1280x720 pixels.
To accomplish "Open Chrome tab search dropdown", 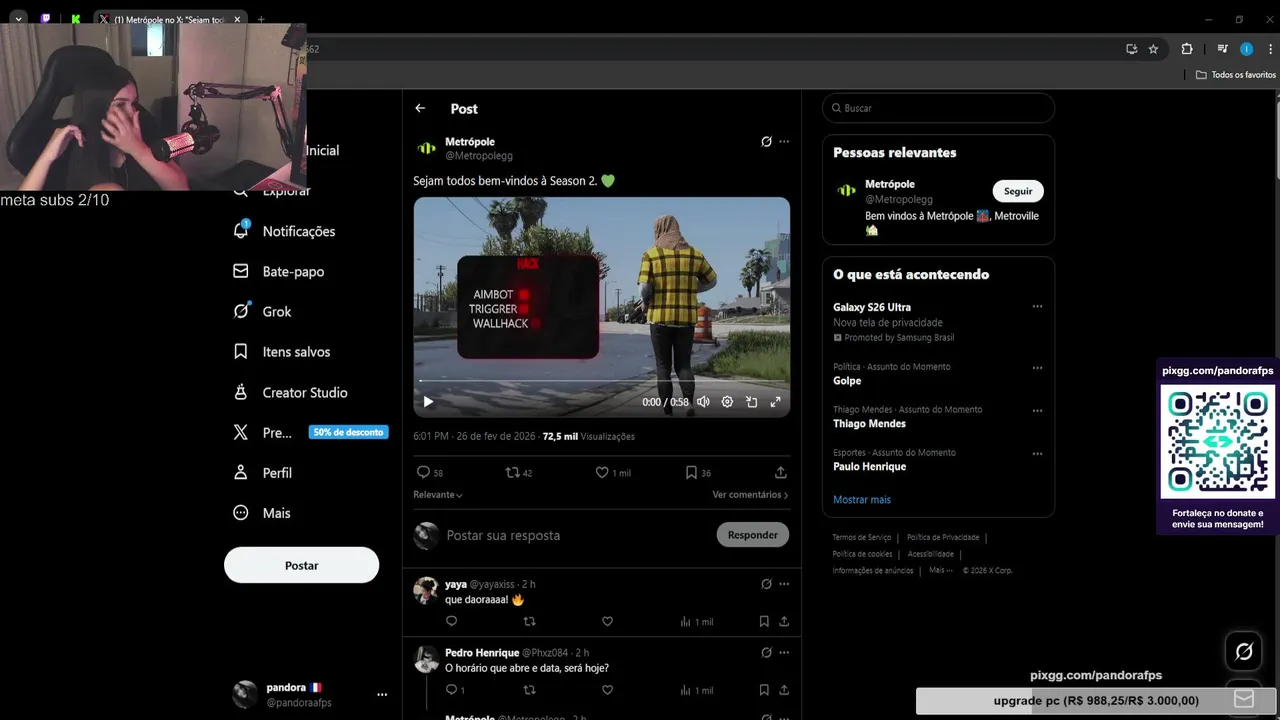I will point(18,19).
